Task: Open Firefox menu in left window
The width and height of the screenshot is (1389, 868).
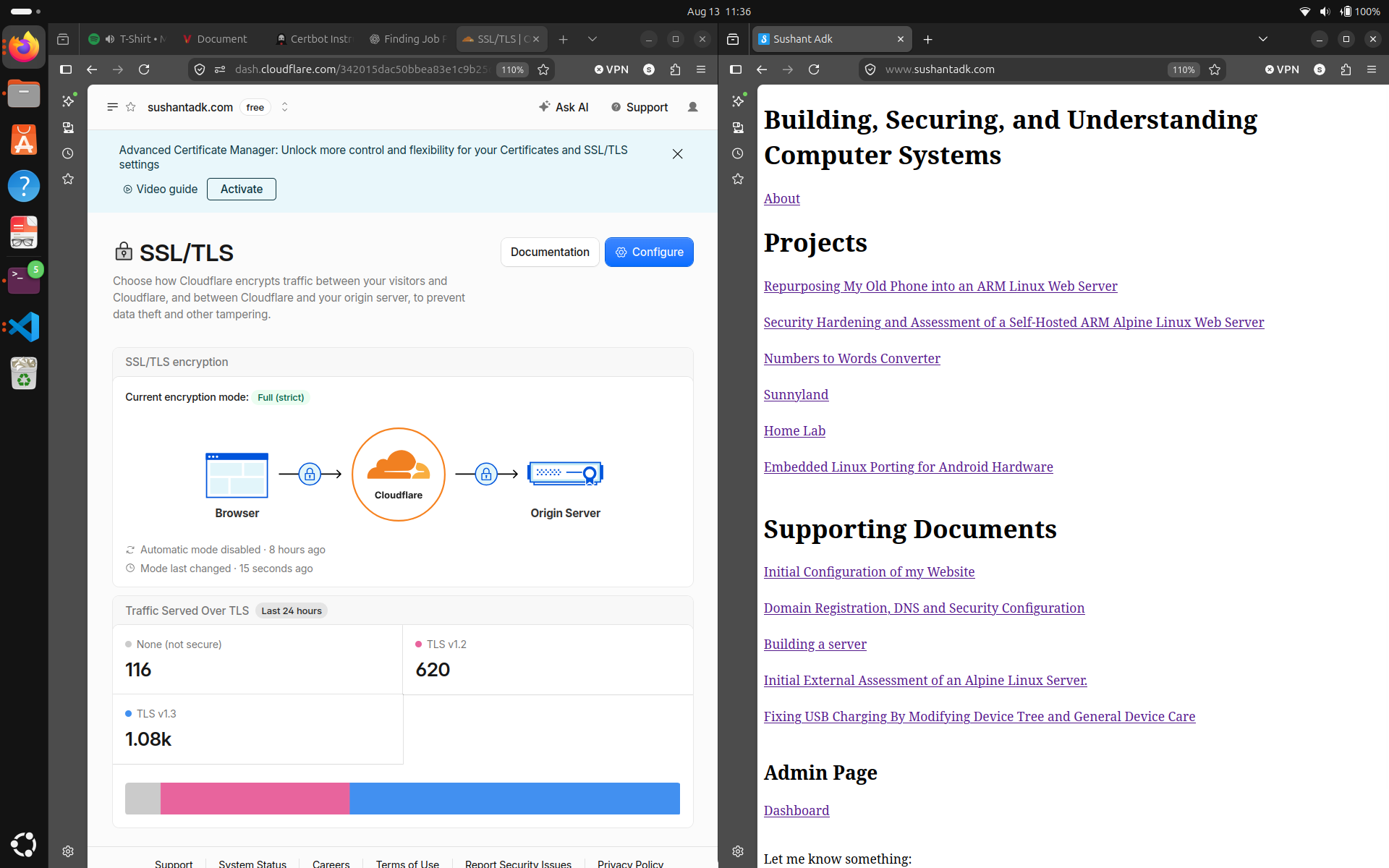Action: [x=701, y=69]
